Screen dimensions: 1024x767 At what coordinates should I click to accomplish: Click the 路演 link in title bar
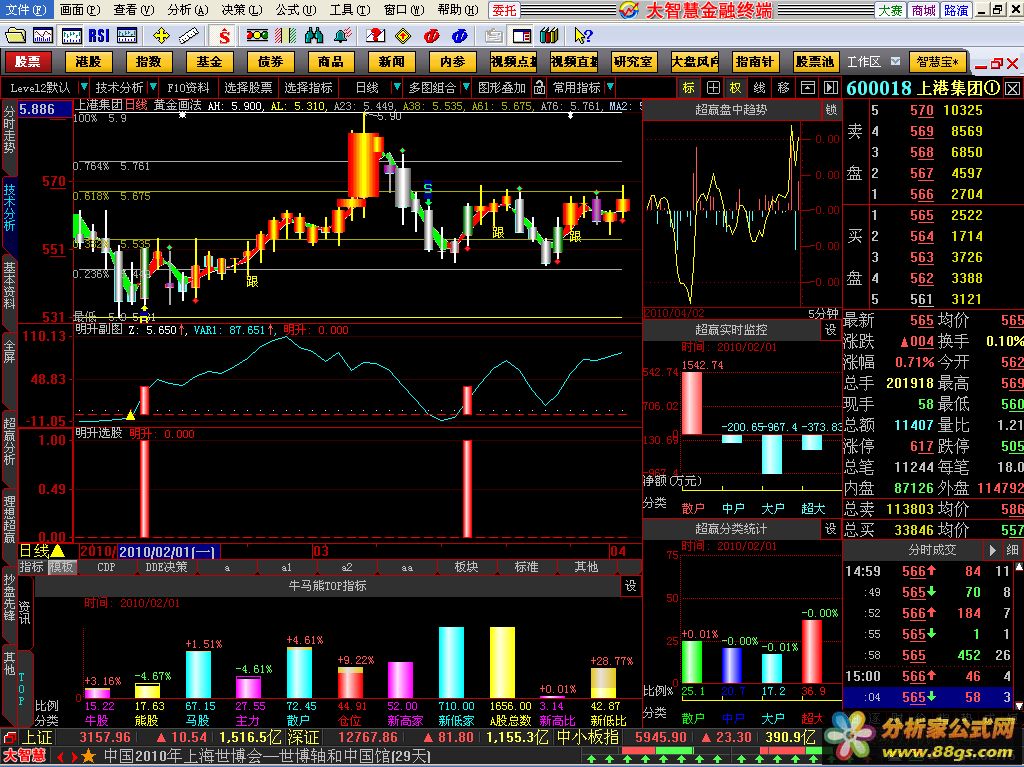(x=956, y=10)
